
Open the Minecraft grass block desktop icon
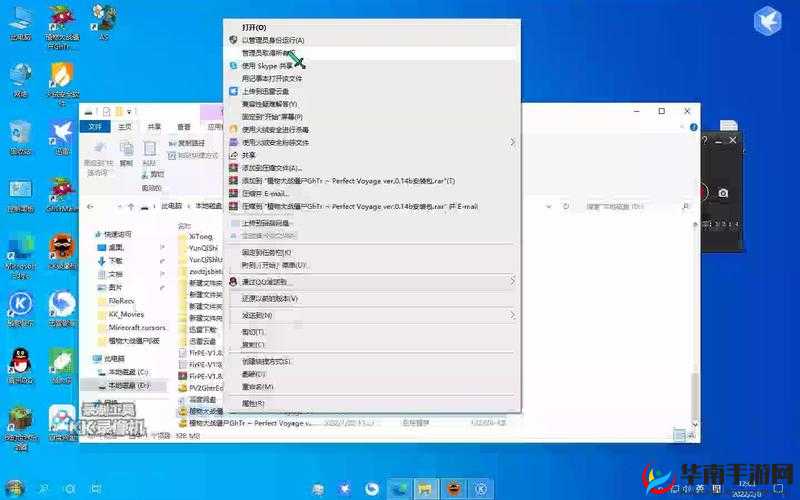(20, 428)
